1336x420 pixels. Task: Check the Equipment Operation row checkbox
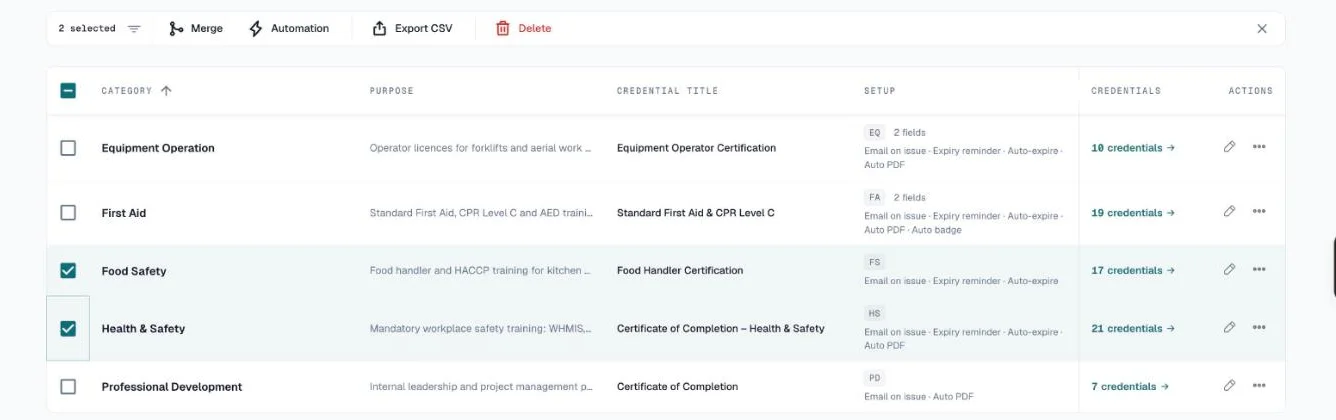coord(68,148)
